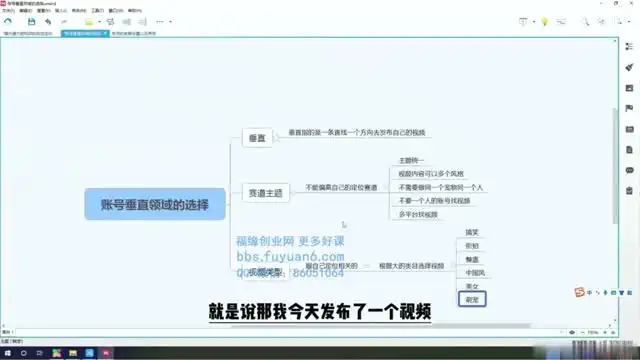Image resolution: width=640 pixels, height=360 pixels.
Task: Select the 垂直 topic node
Action: tap(257, 138)
